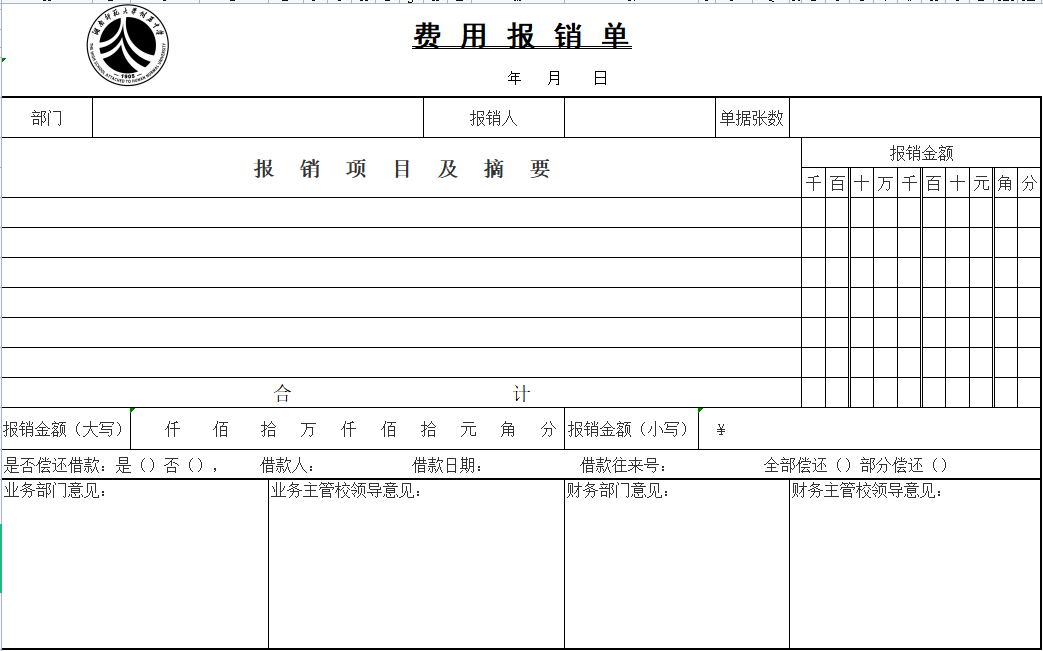The width and height of the screenshot is (1043, 651).
Task: Tick the 部分偿还 parentheses option
Action: point(939,465)
